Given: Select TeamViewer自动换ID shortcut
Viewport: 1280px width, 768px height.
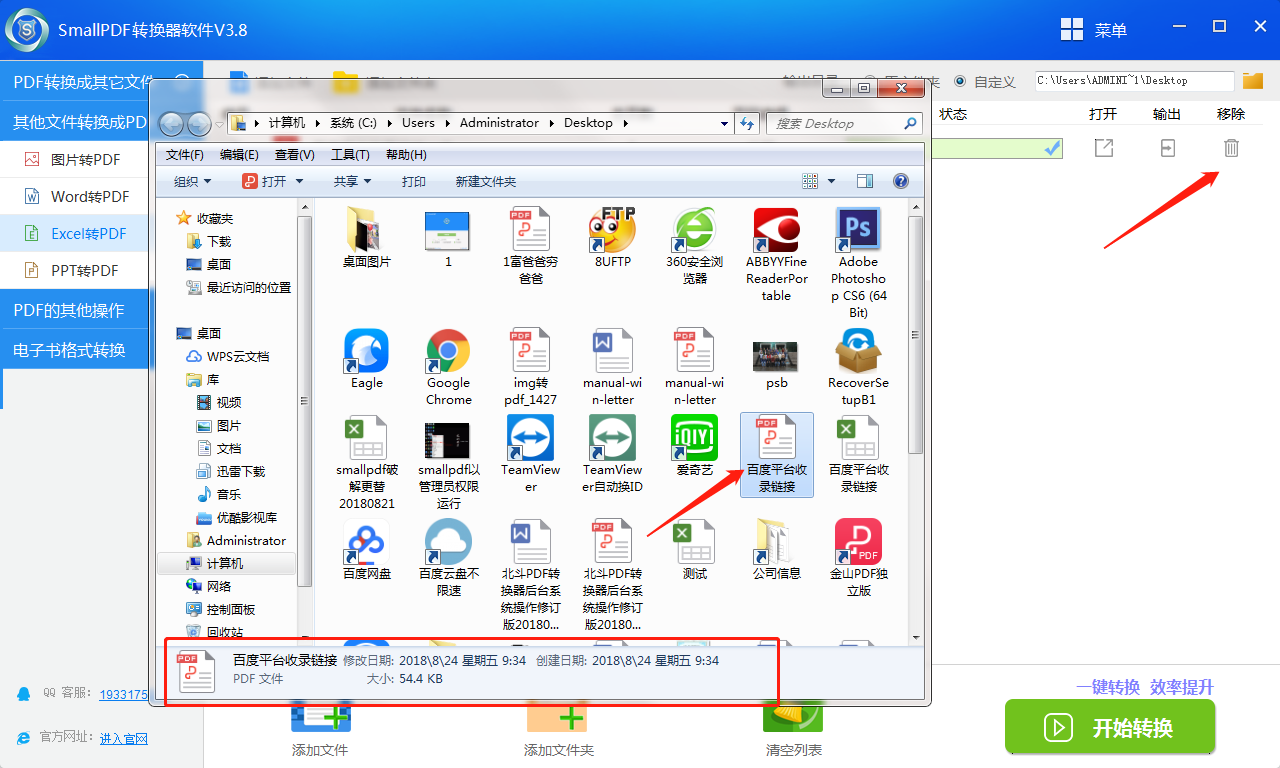Looking at the screenshot, I should coord(613,438).
